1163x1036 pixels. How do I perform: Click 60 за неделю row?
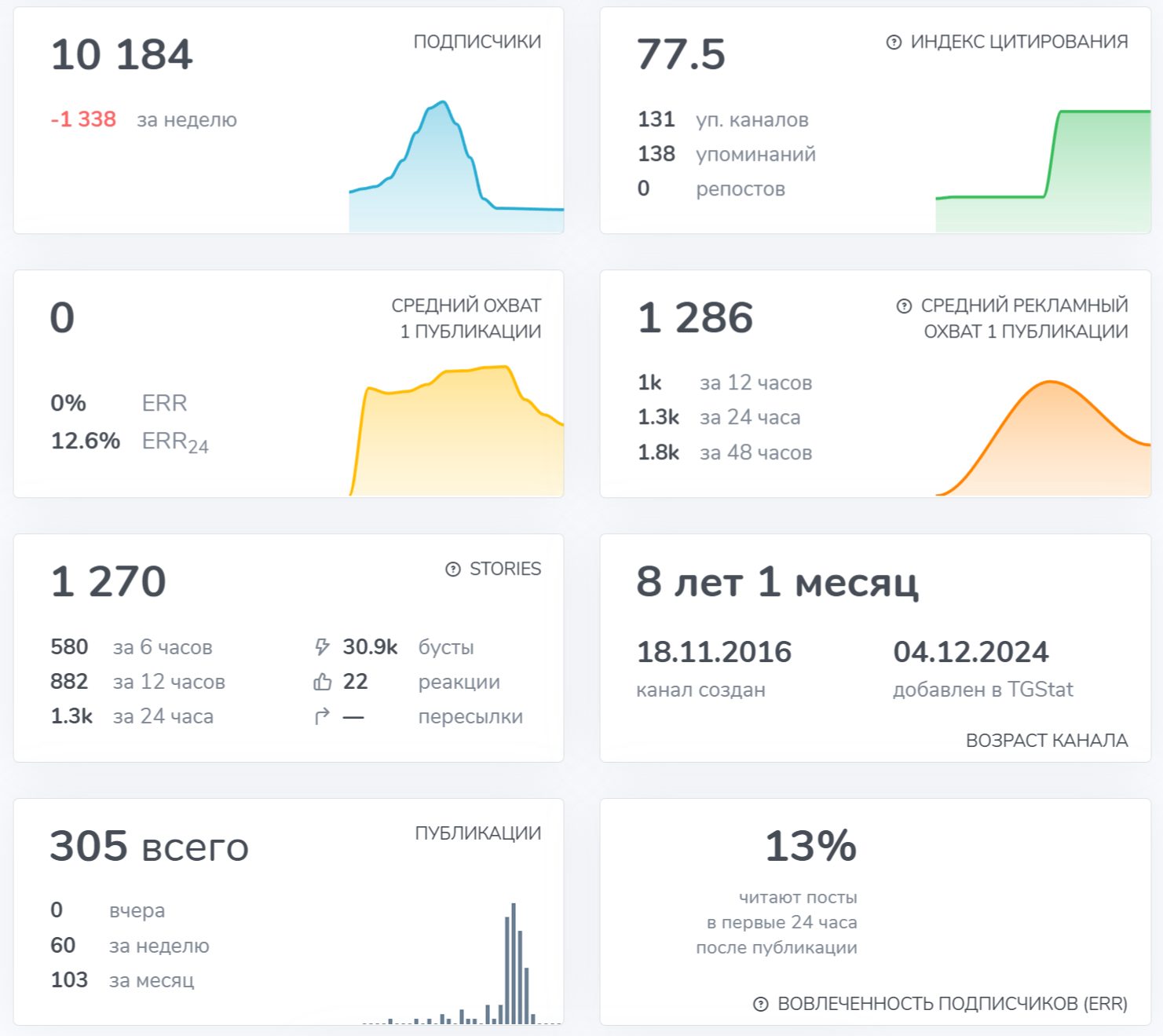130,945
